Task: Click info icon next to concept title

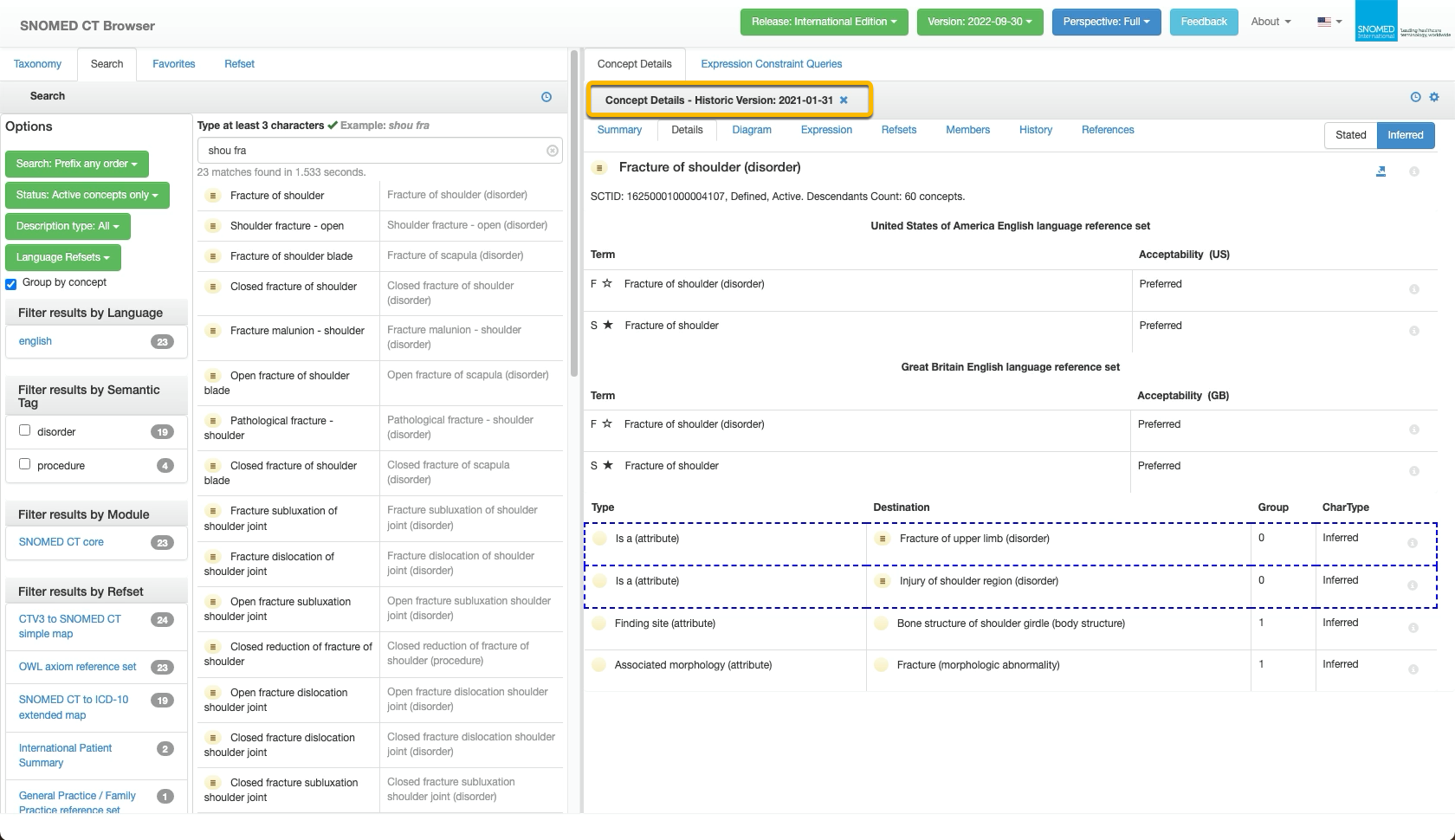Action: tap(1414, 171)
